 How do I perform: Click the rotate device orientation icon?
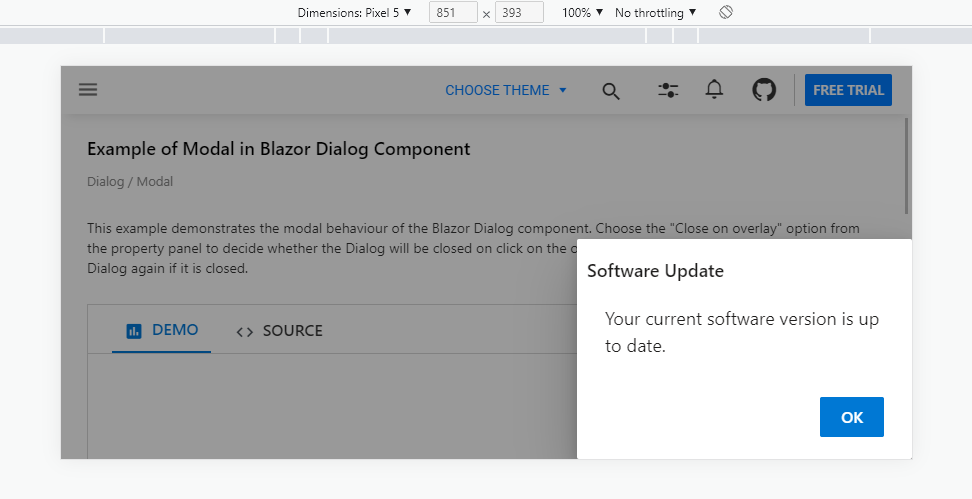(726, 12)
